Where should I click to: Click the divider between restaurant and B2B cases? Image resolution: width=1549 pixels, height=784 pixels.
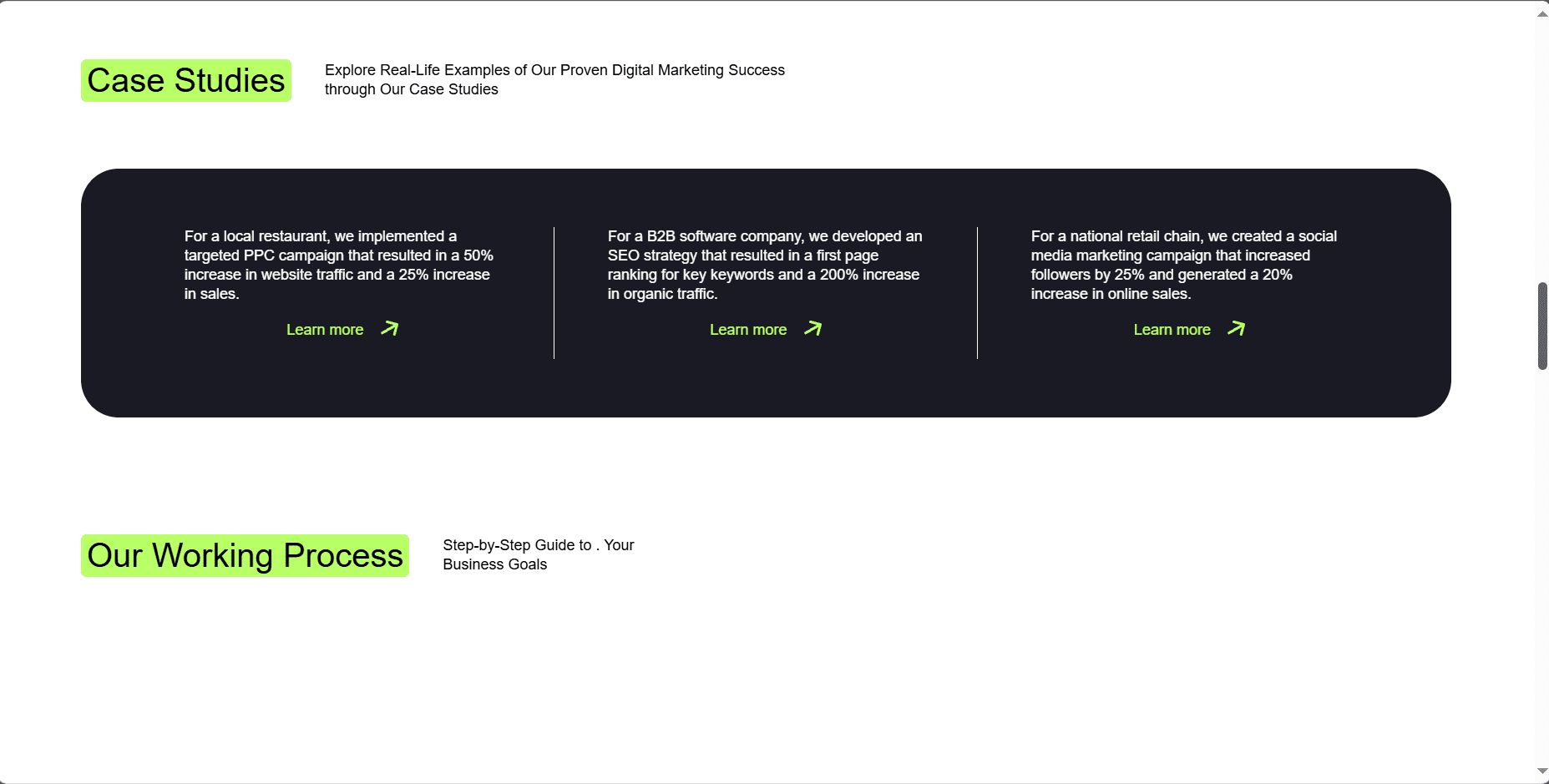coord(554,292)
